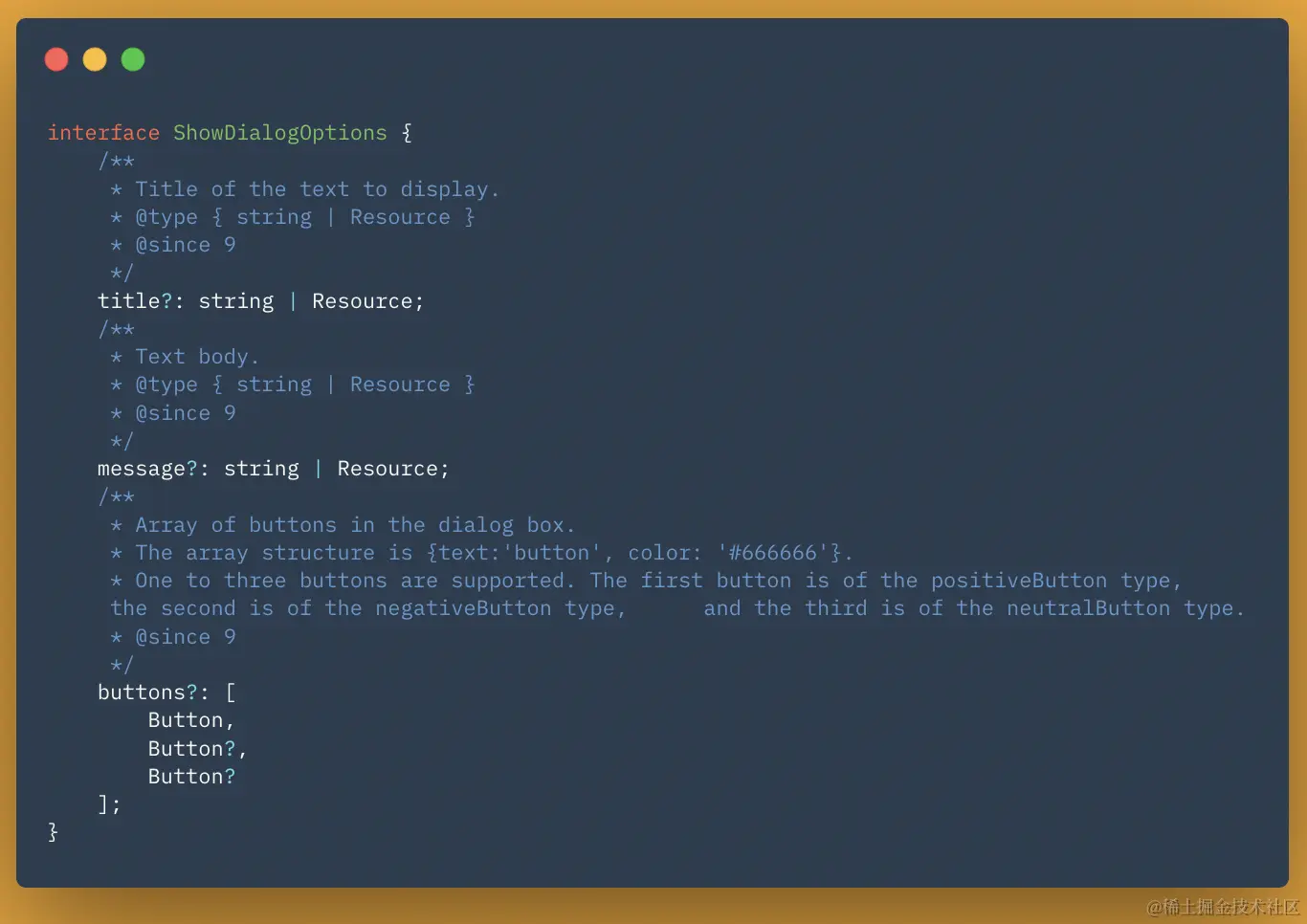Screen dimensions: 1307x924
Task: Click the first 'Button,' array entry
Action: [x=190, y=720]
